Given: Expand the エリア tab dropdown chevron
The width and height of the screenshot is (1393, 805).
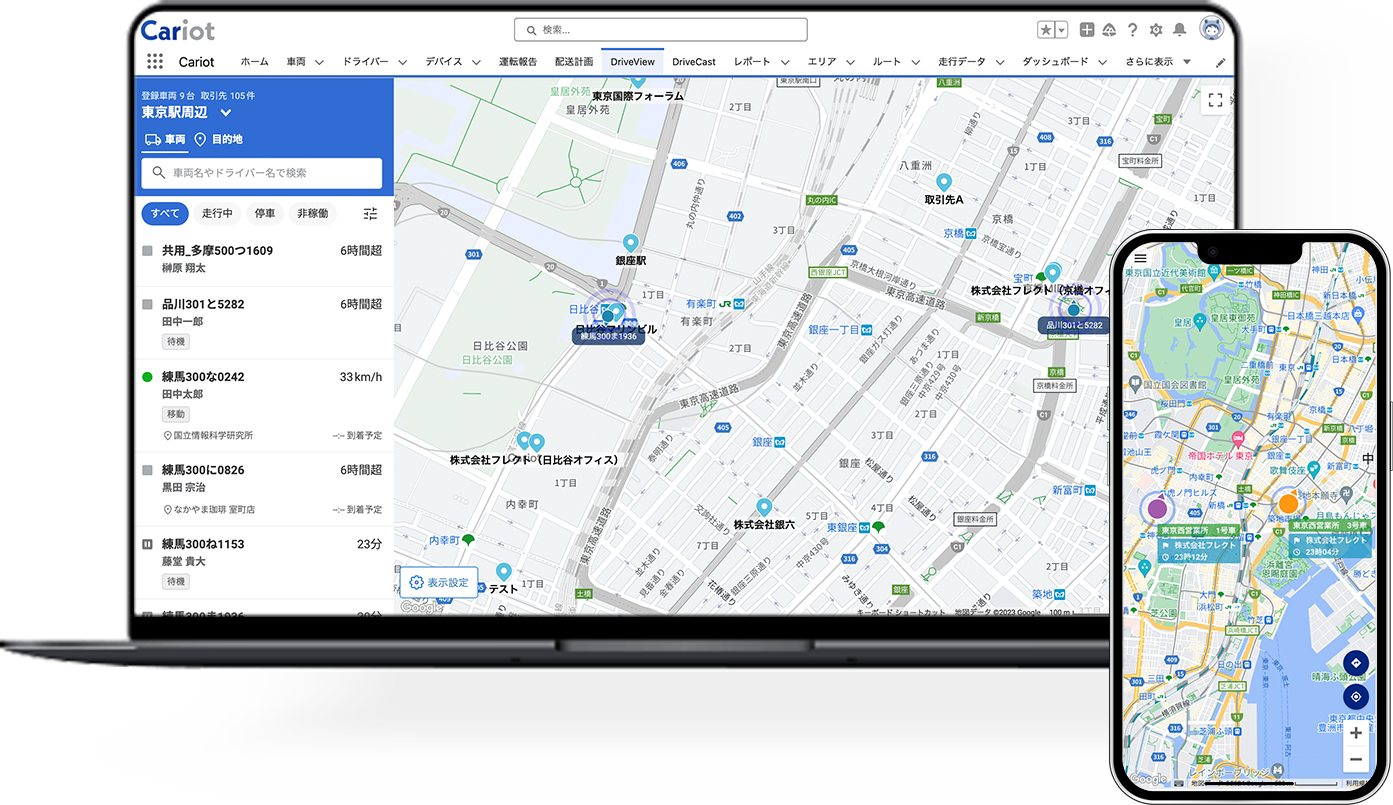Looking at the screenshot, I should tap(850, 62).
